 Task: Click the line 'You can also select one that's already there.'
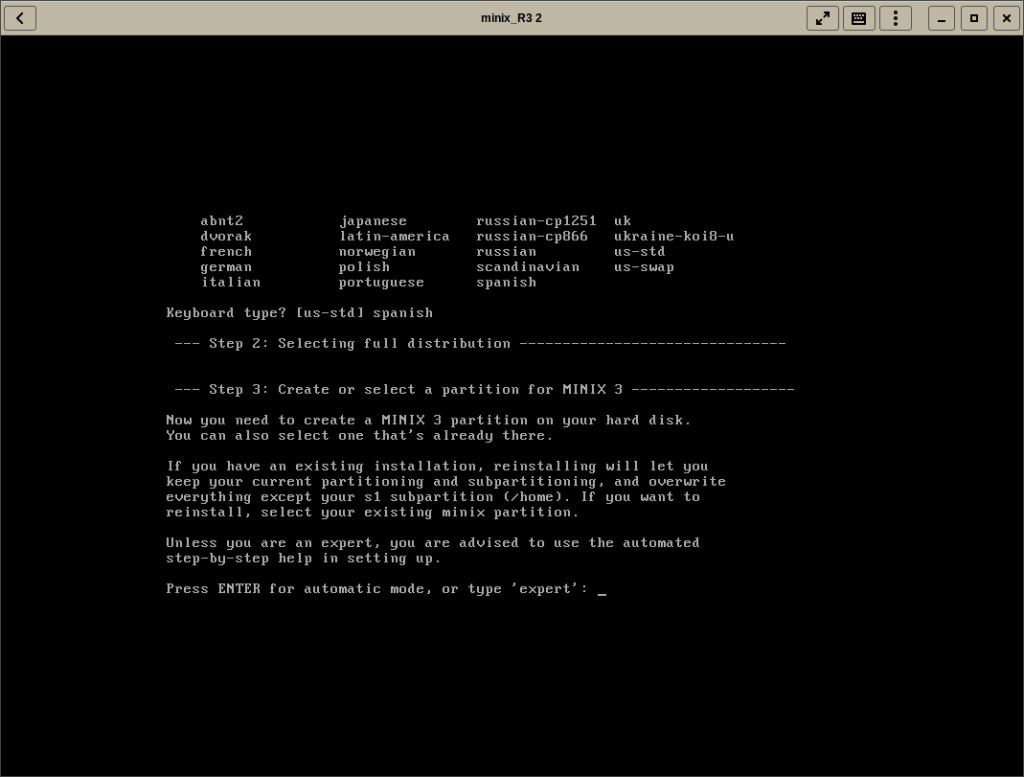(359, 436)
